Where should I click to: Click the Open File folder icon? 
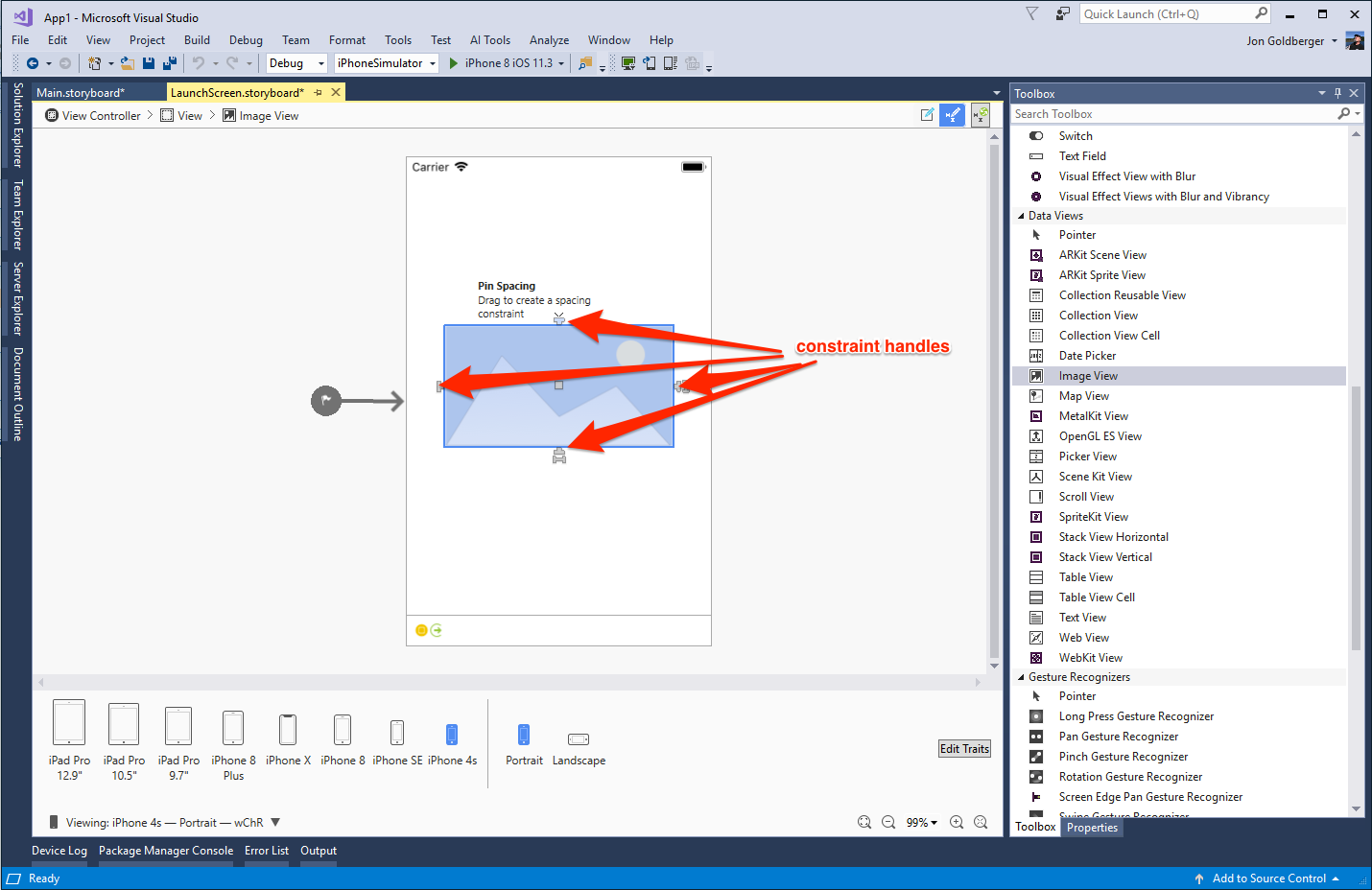click(x=127, y=63)
